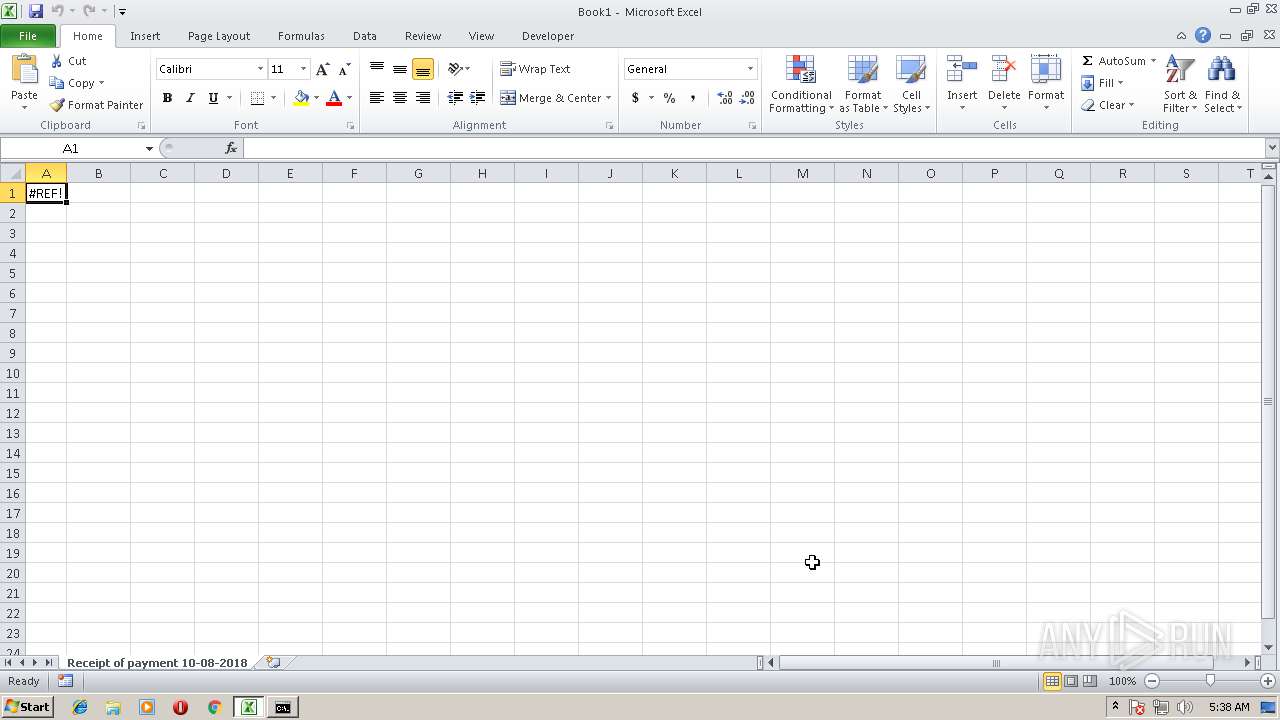Apply Percent Style format
Image resolution: width=1280 pixels, height=720 pixels.
pyautogui.click(x=669, y=98)
